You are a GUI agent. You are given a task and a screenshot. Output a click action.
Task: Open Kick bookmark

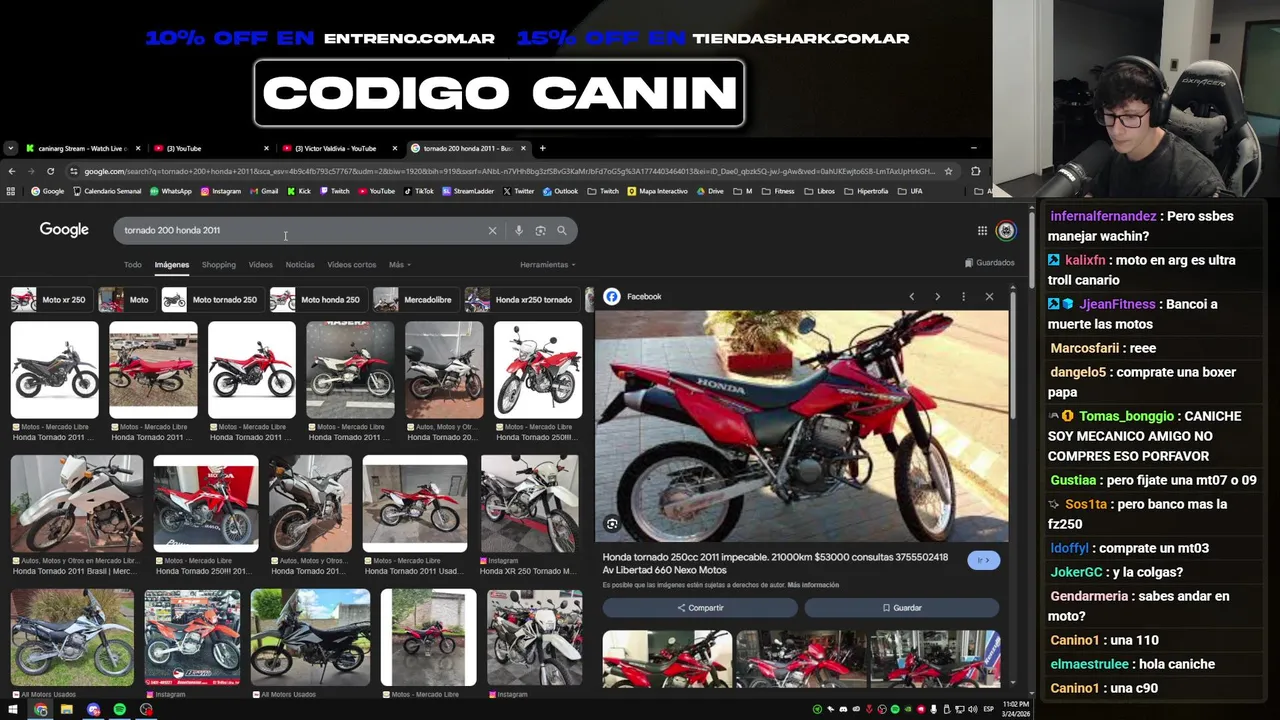click(x=299, y=191)
